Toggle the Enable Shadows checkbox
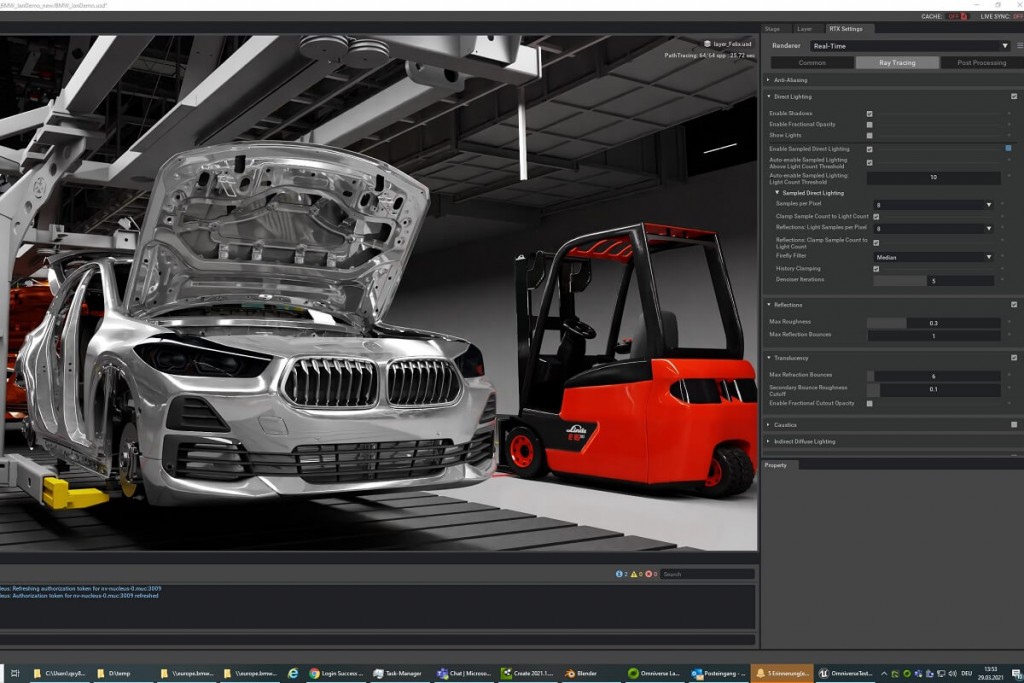The height and width of the screenshot is (683, 1024). [869, 114]
